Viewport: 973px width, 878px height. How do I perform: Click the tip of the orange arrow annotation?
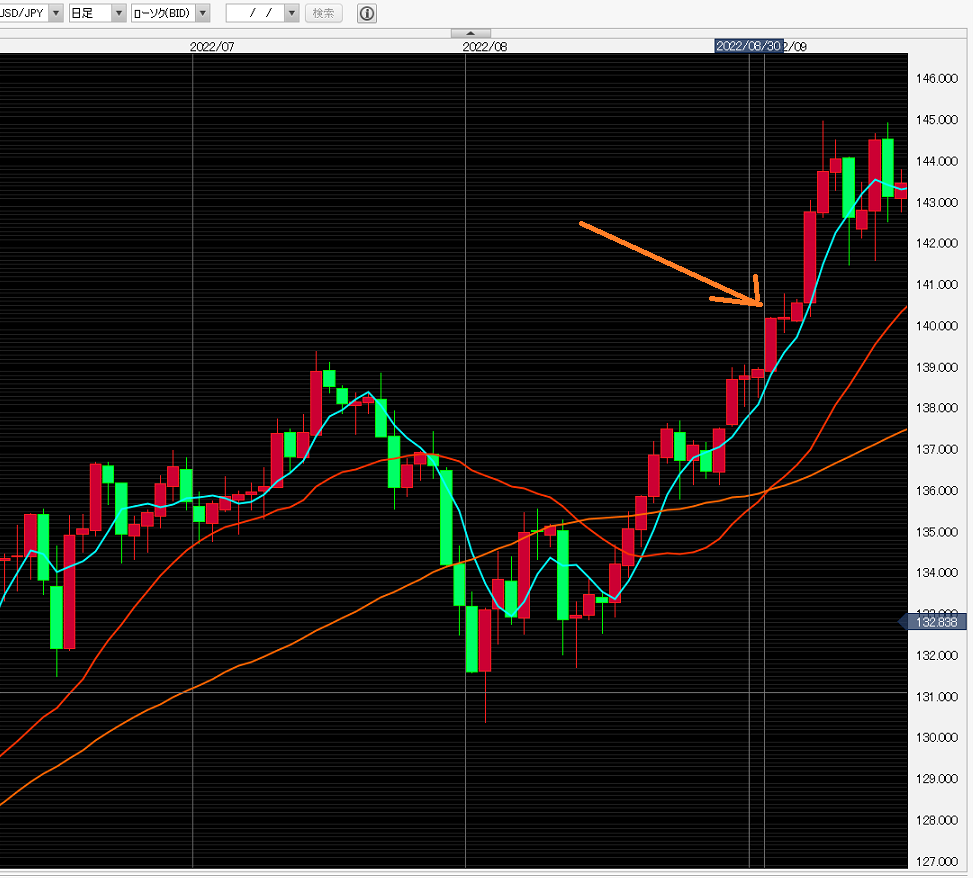click(x=760, y=303)
